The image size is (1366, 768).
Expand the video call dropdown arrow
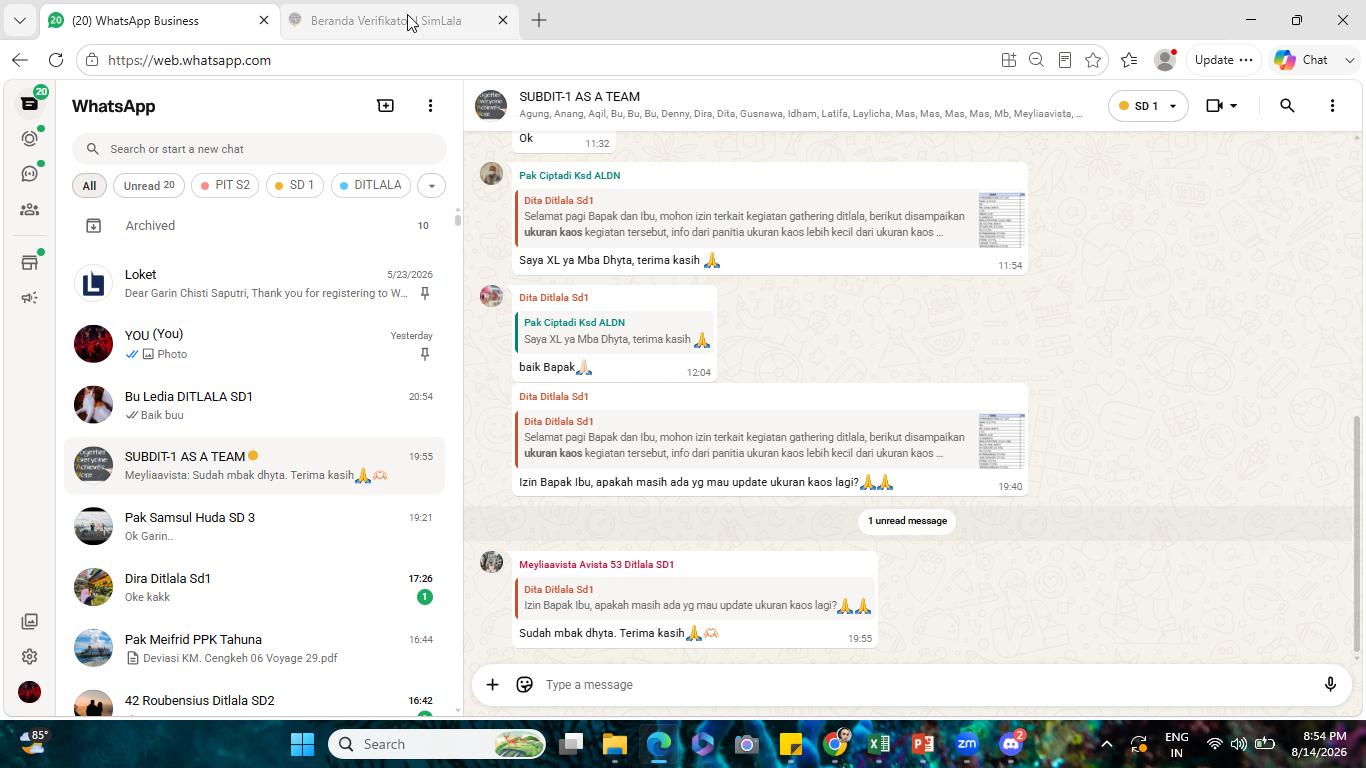pos(1233,106)
